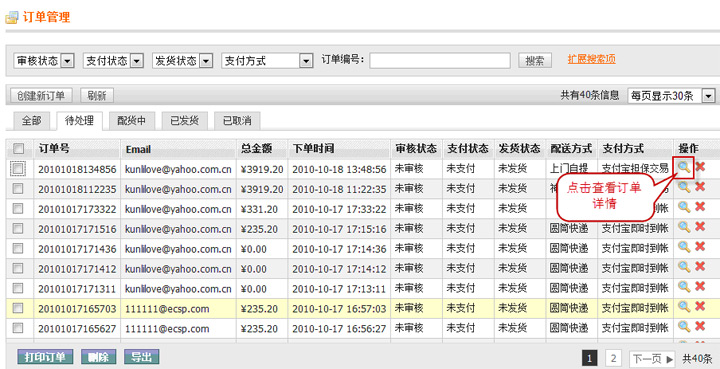Remove order 20101017165703 via red X
This screenshot has height=369, width=720.
coord(700,307)
